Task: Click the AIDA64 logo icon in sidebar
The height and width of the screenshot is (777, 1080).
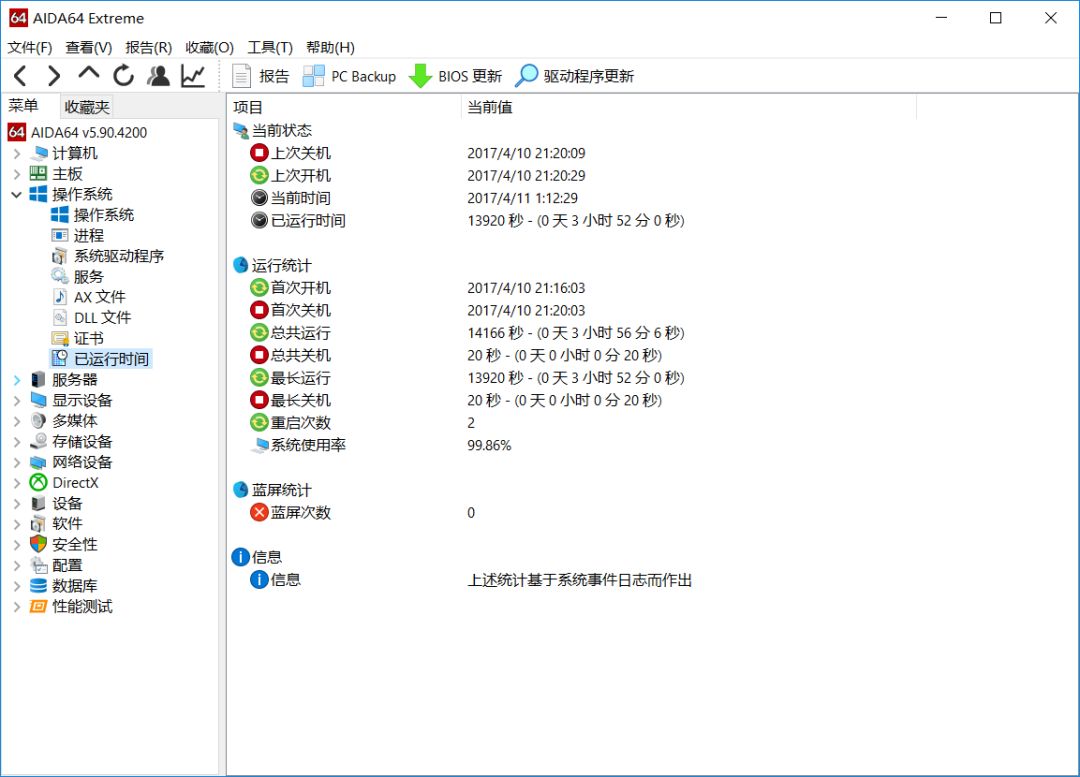Action: coord(15,131)
